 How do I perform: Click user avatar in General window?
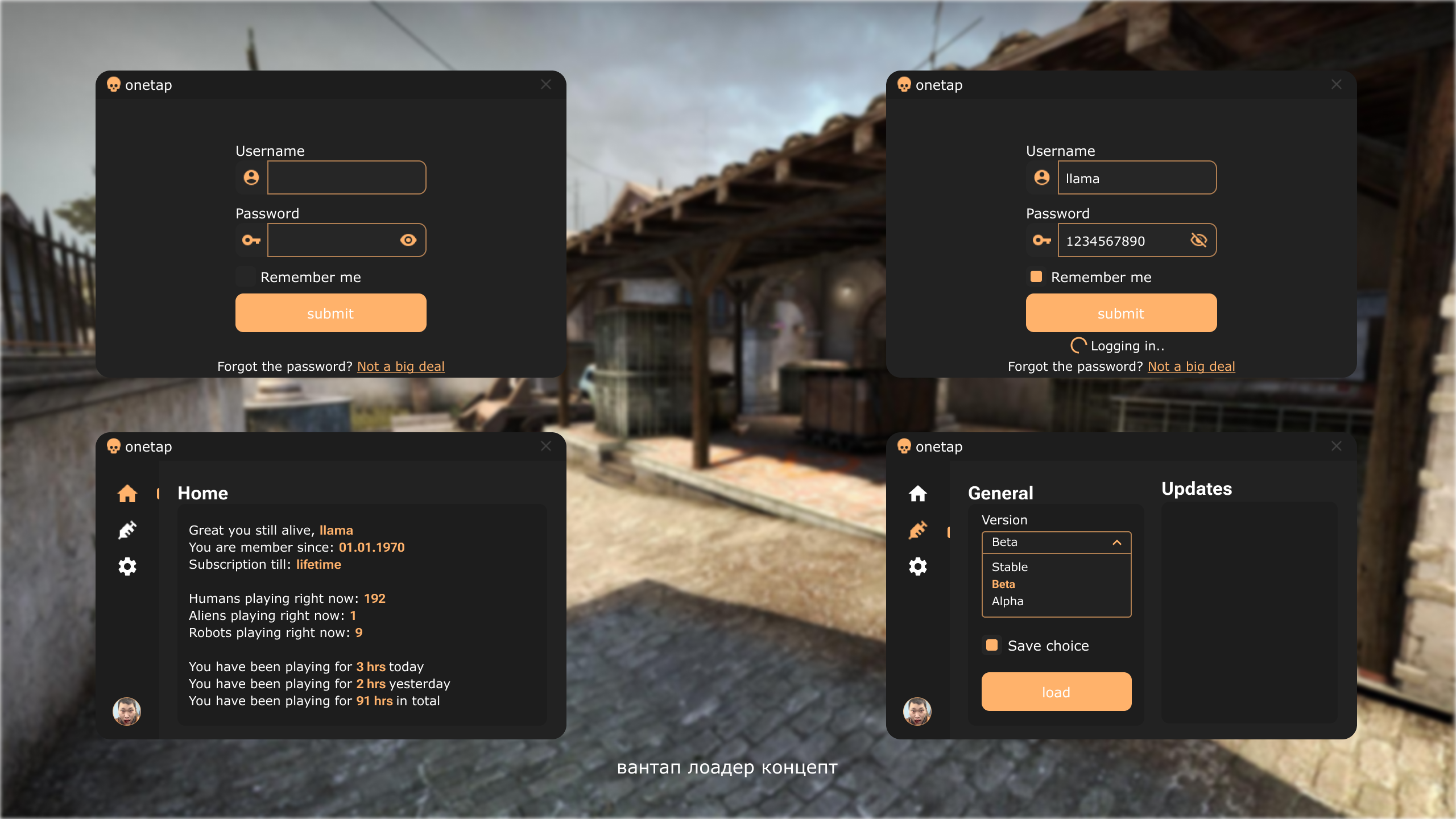point(917,711)
